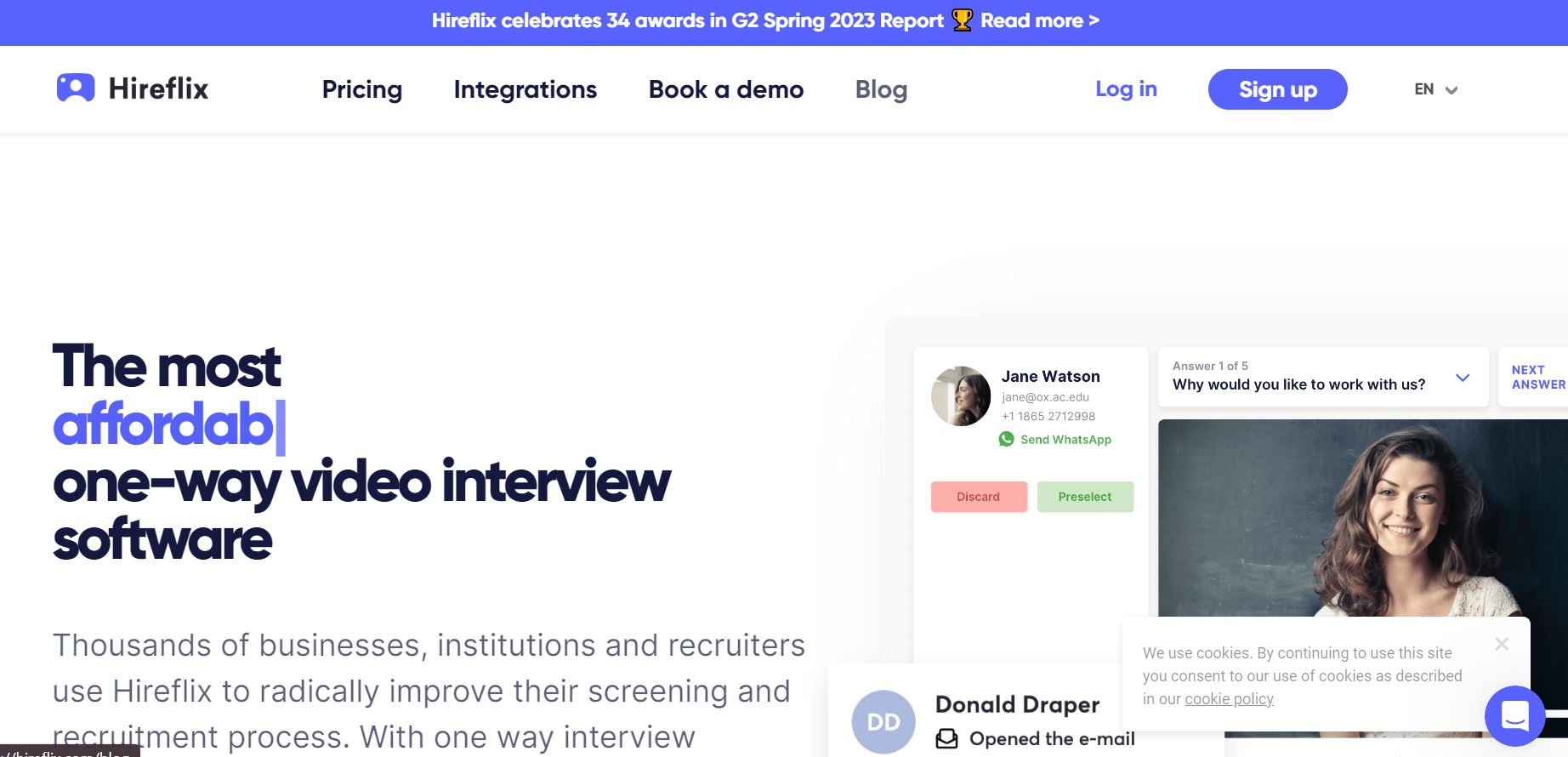Click the email jane@ox.ac.edu
The width and height of the screenshot is (1568, 757).
[x=1045, y=397]
